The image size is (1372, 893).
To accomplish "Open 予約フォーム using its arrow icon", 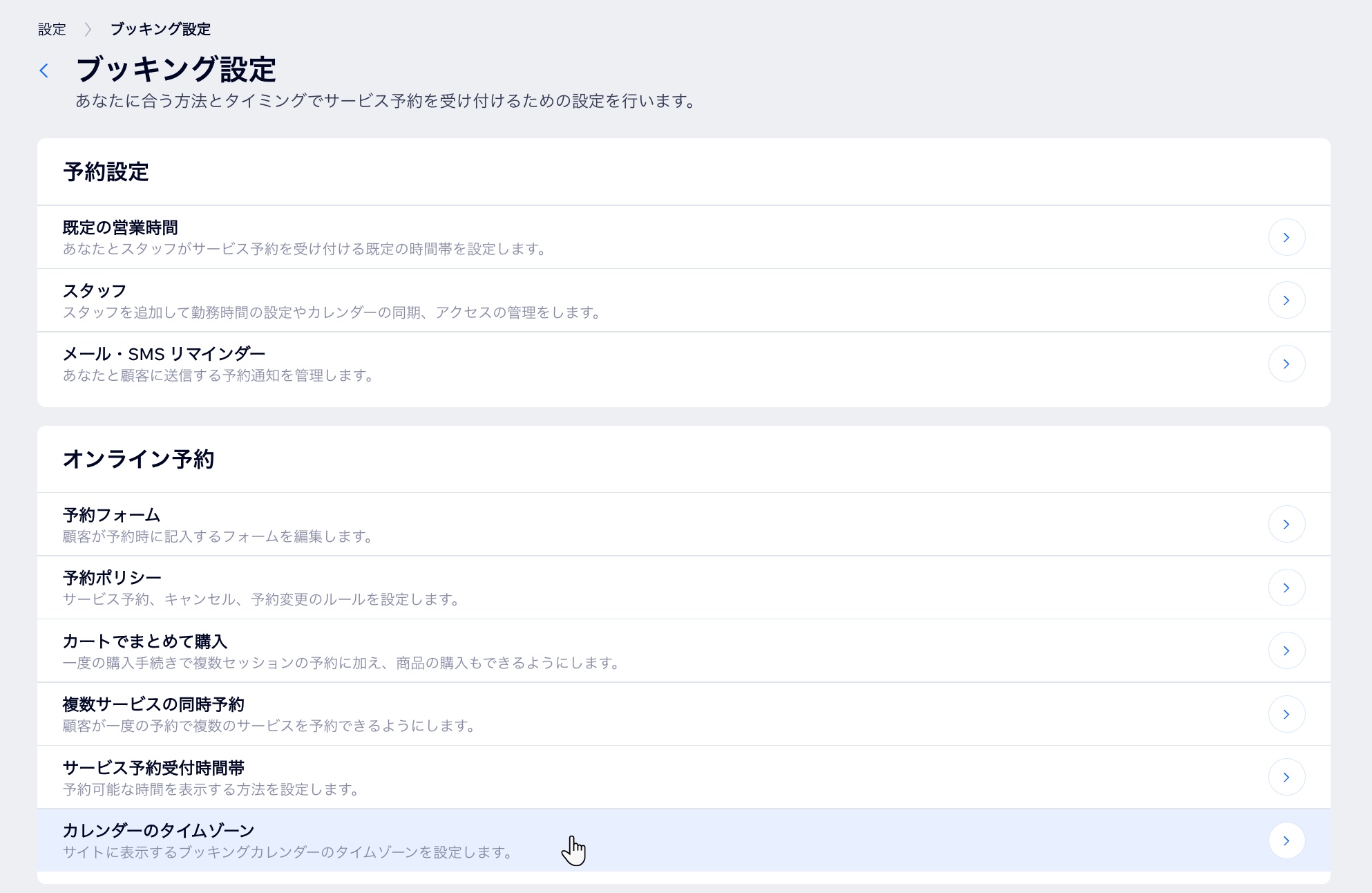I will coord(1286,524).
